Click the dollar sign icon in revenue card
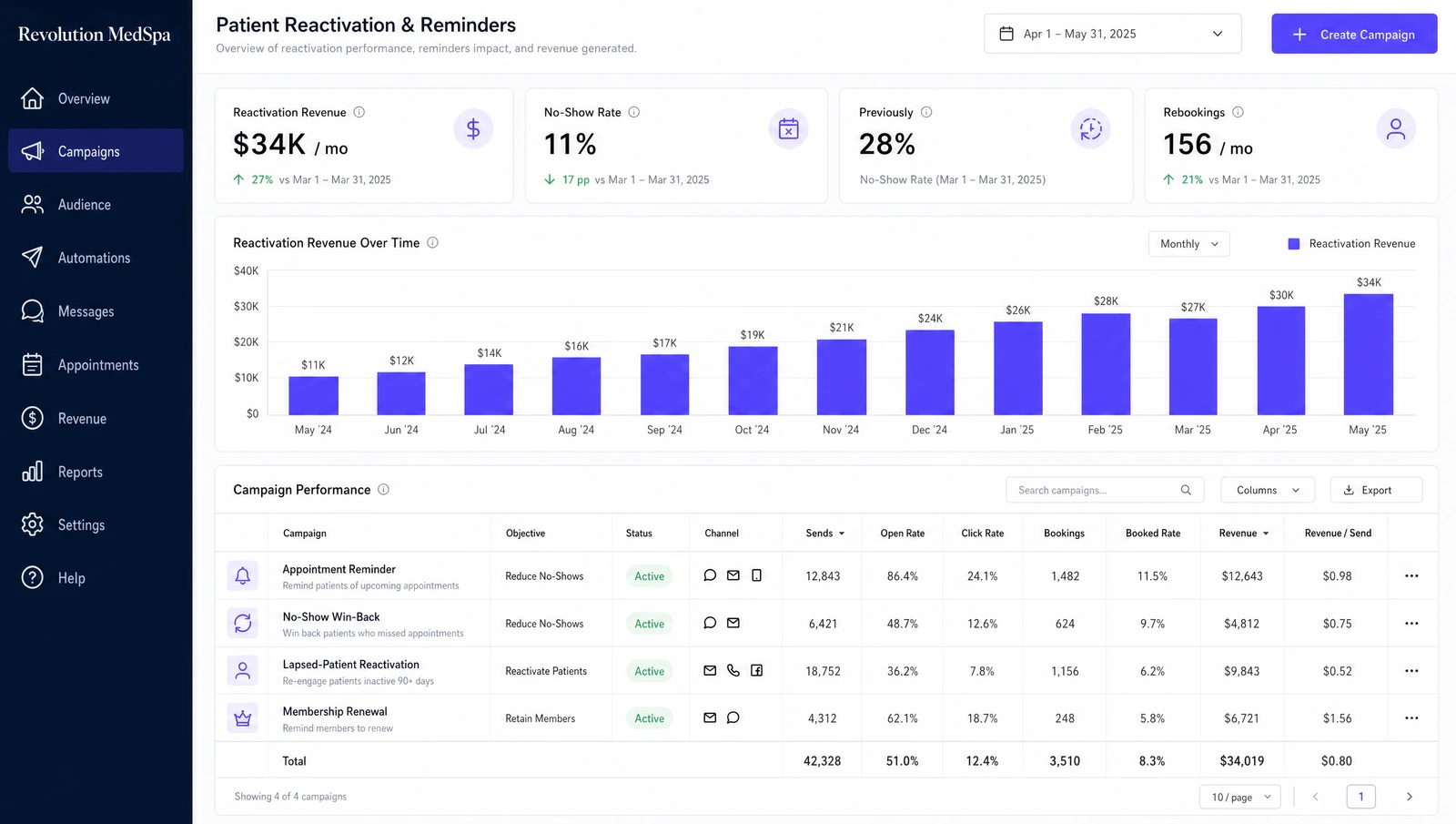1456x824 pixels. click(473, 129)
